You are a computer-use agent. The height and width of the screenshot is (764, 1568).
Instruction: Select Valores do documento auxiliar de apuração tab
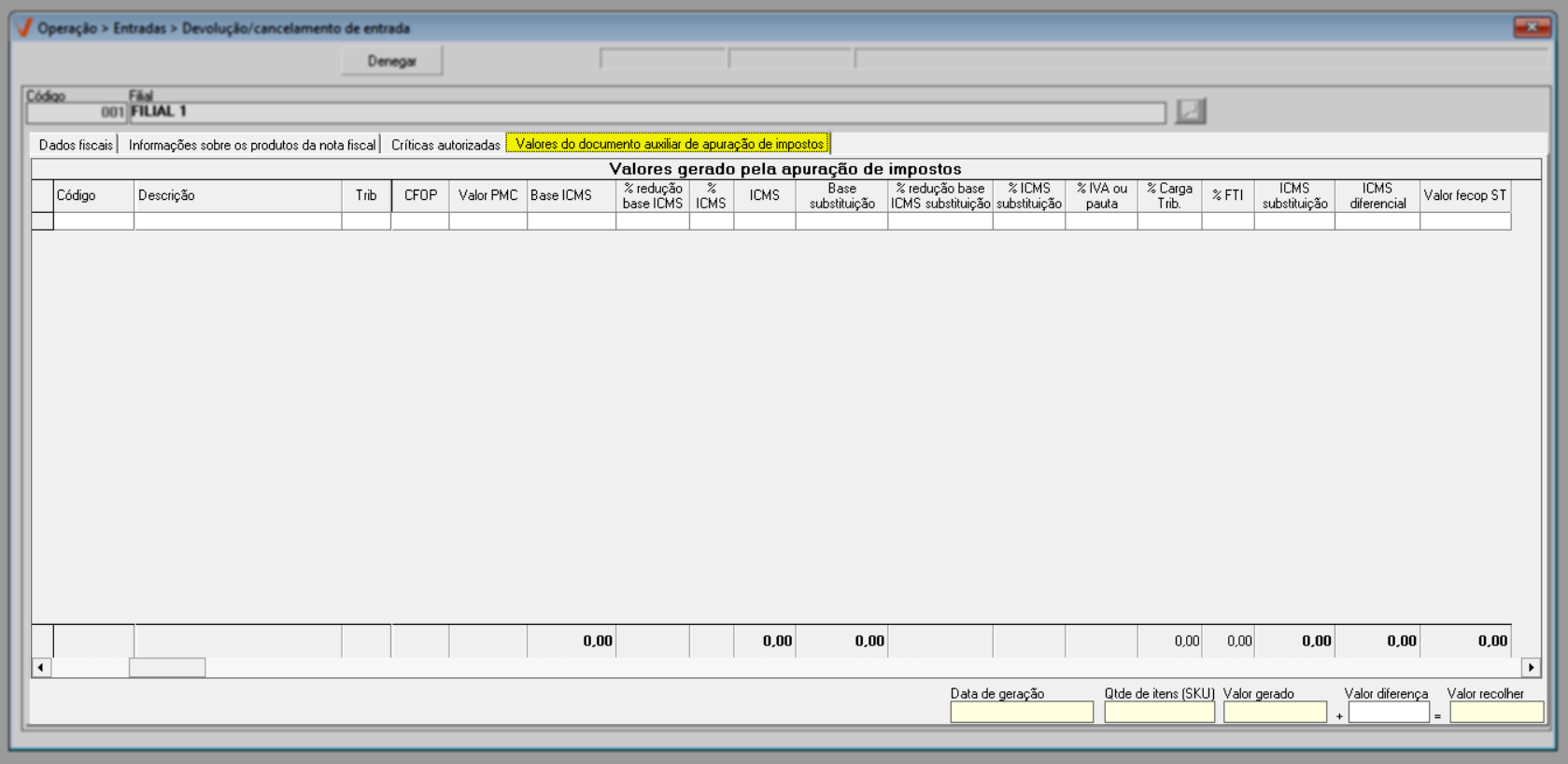coord(669,144)
